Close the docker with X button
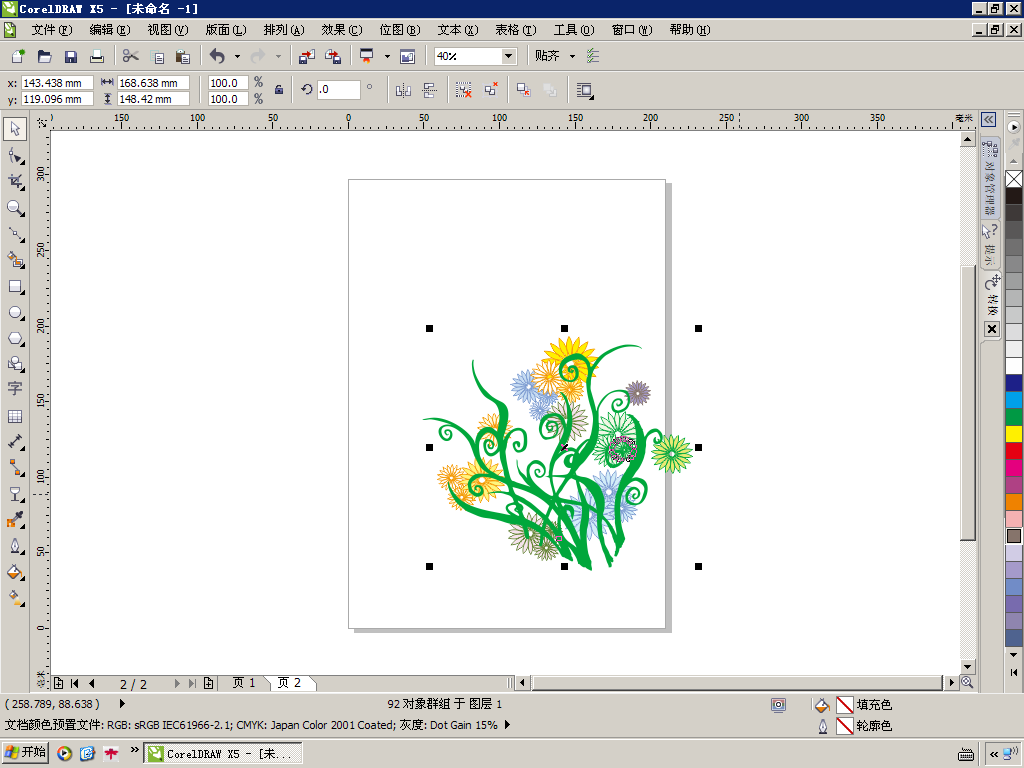The width and height of the screenshot is (1024, 768). coord(991,329)
